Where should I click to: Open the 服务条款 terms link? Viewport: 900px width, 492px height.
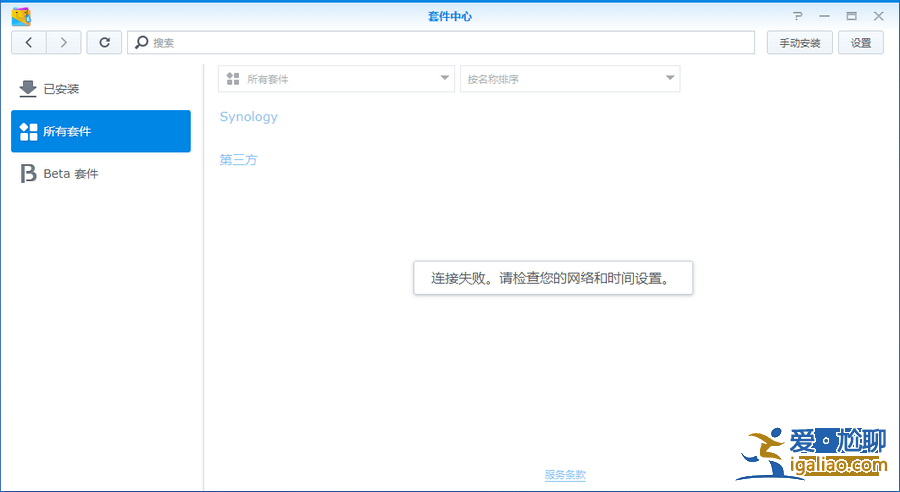(565, 475)
